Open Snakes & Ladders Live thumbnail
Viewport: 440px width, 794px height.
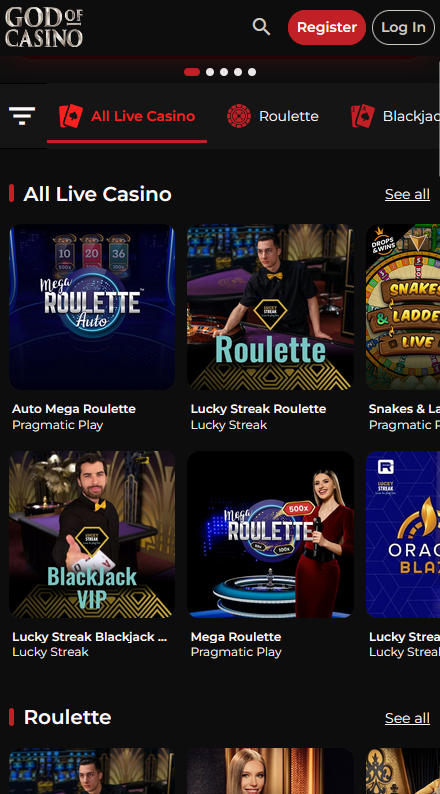(403, 307)
